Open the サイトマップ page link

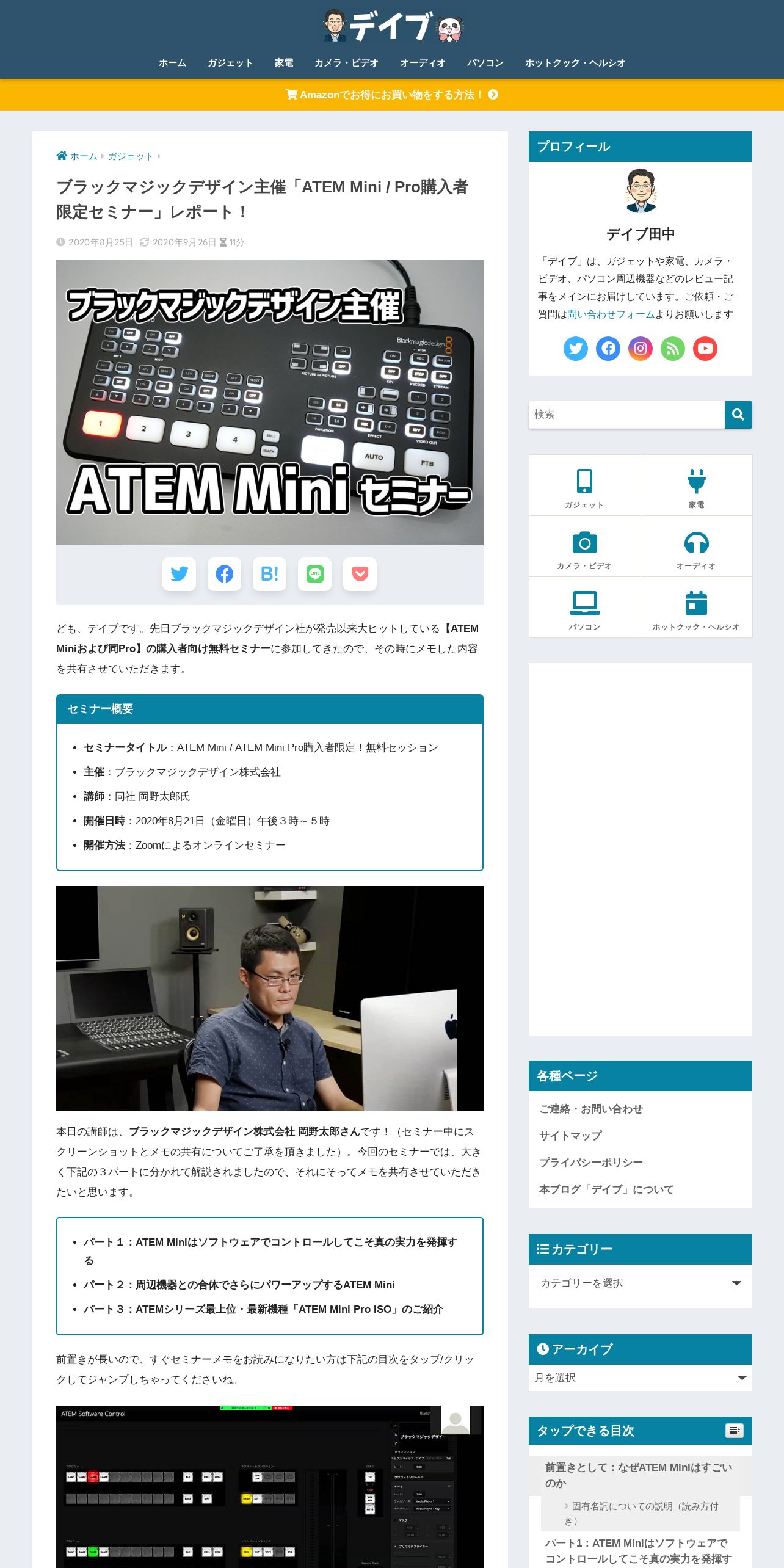point(570,1136)
